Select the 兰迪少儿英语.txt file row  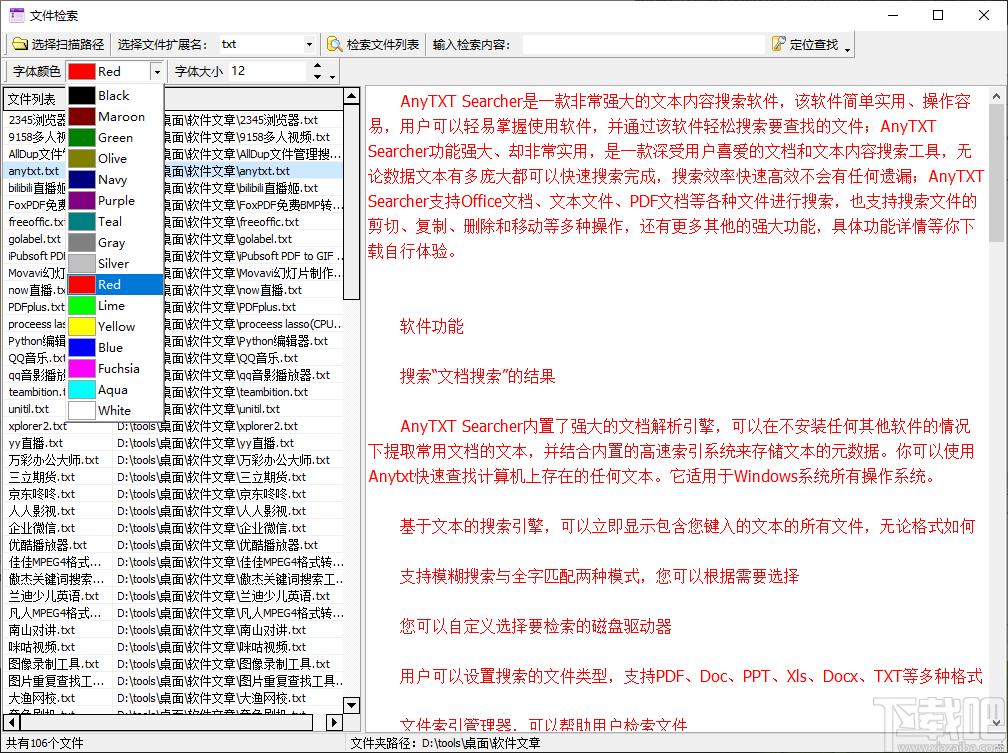(x=174, y=596)
